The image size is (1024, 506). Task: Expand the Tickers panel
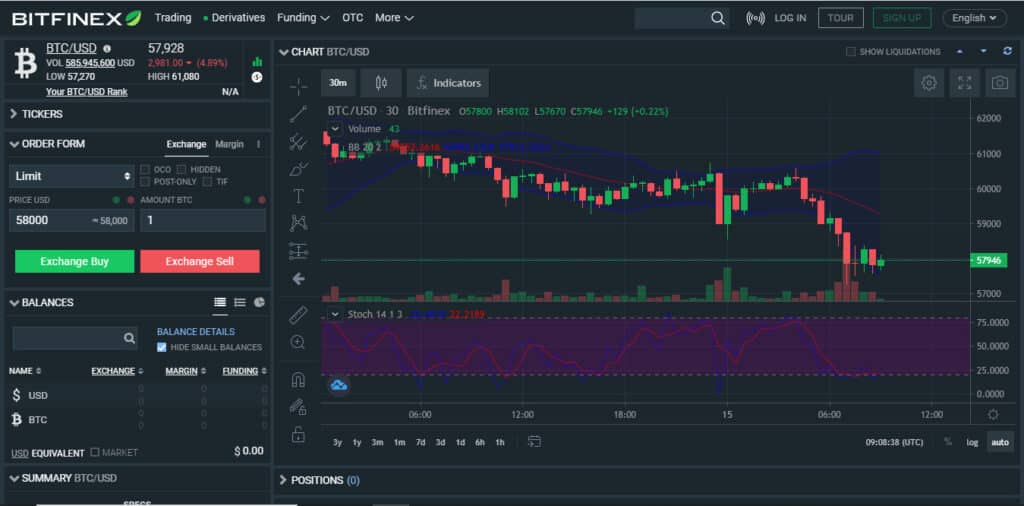coord(14,114)
